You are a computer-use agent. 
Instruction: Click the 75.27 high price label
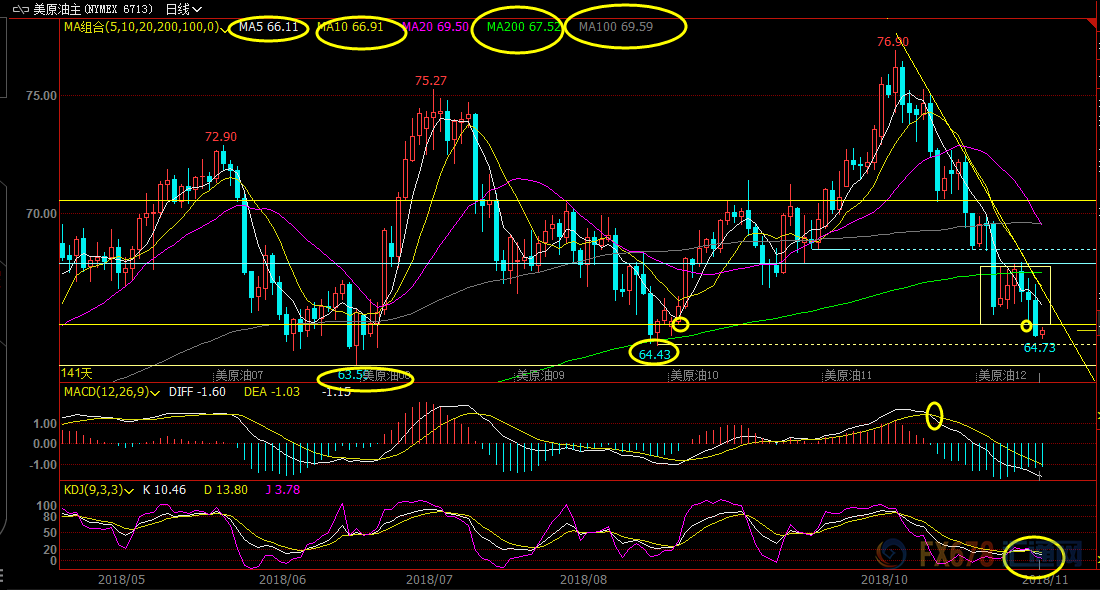tap(431, 81)
